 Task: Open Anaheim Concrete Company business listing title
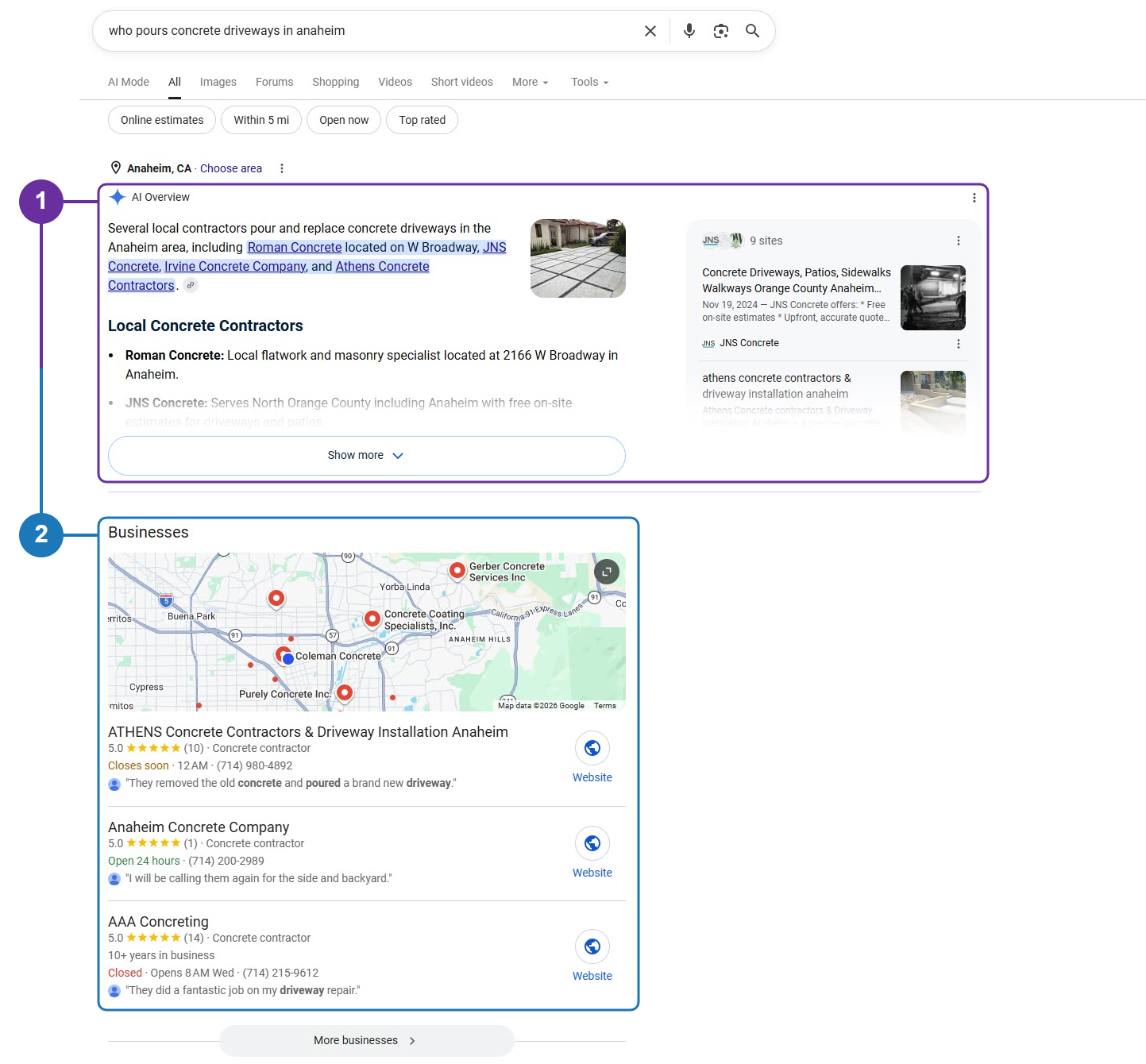[x=199, y=827]
